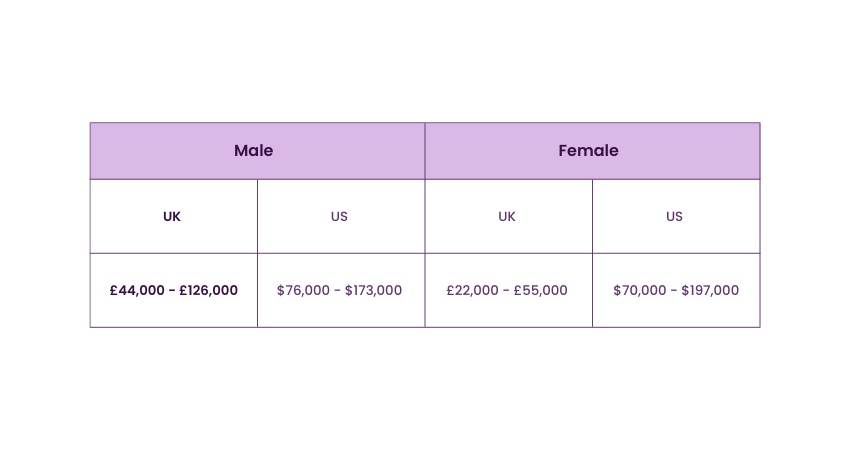The height and width of the screenshot is (450, 850).
Task: Select the bold UK cell under Male
Action: point(172,216)
